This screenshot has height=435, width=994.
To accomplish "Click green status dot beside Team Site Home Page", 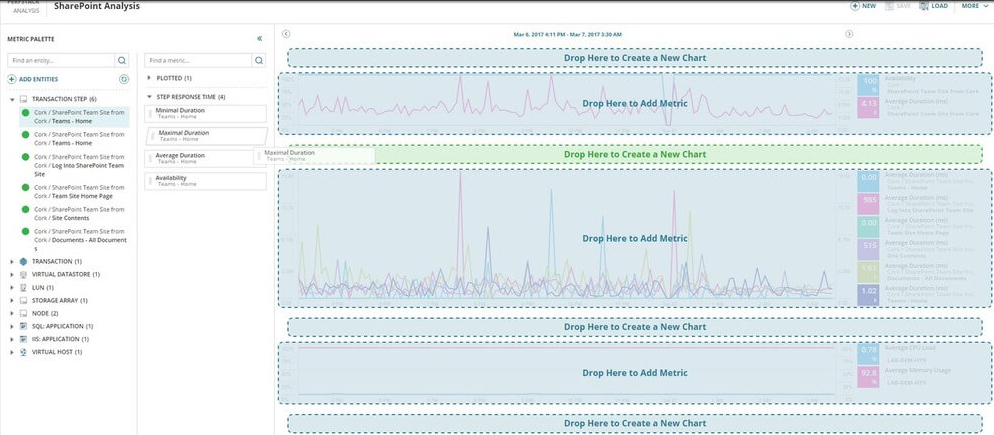I will (x=25, y=188).
